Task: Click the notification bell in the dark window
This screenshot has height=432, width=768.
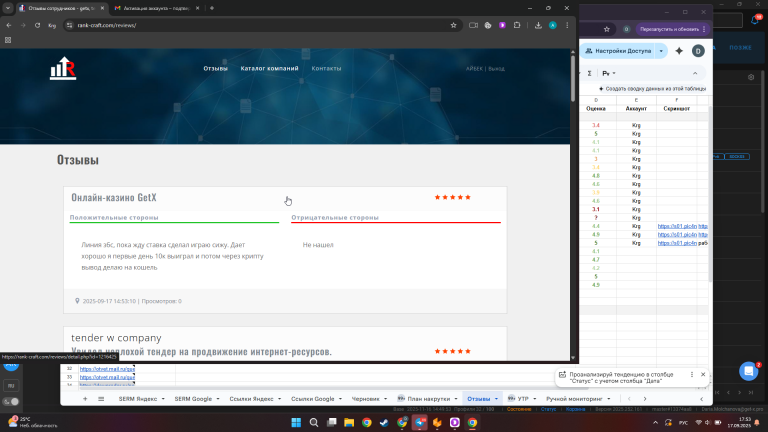Action: (757, 20)
